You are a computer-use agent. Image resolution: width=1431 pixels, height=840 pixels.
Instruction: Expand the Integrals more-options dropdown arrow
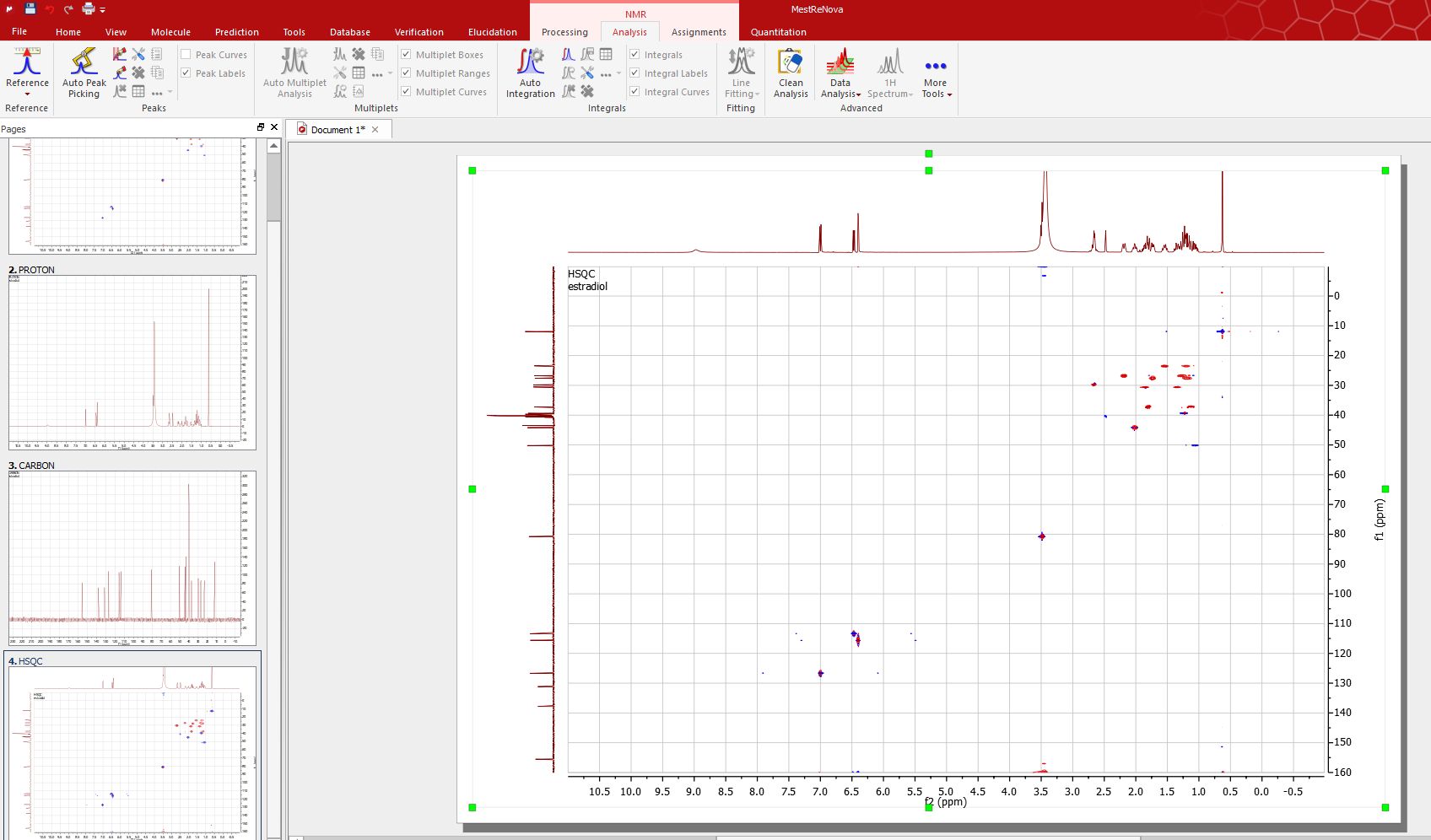[x=618, y=73]
